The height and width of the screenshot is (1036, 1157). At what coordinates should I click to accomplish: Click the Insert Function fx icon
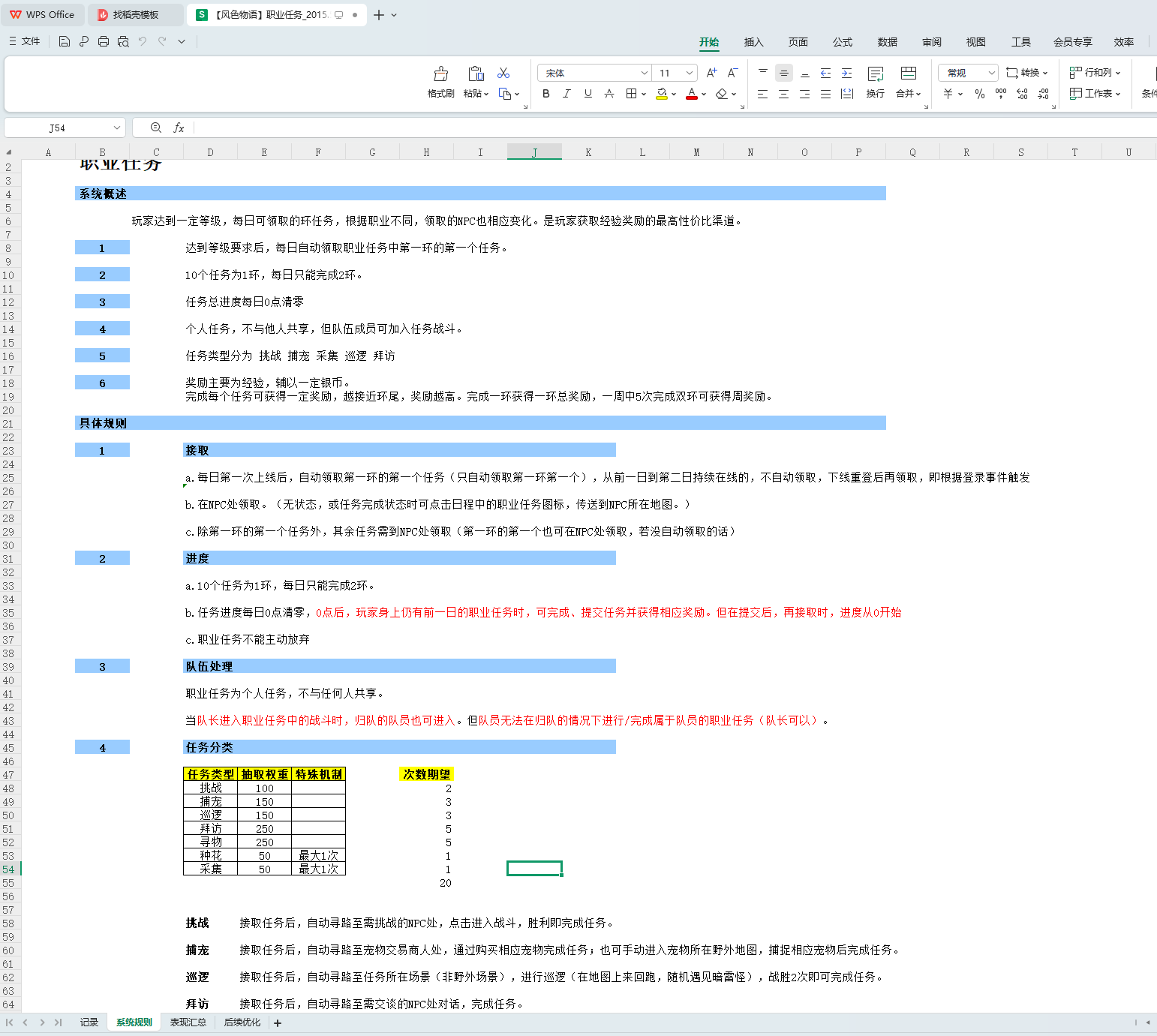(179, 128)
